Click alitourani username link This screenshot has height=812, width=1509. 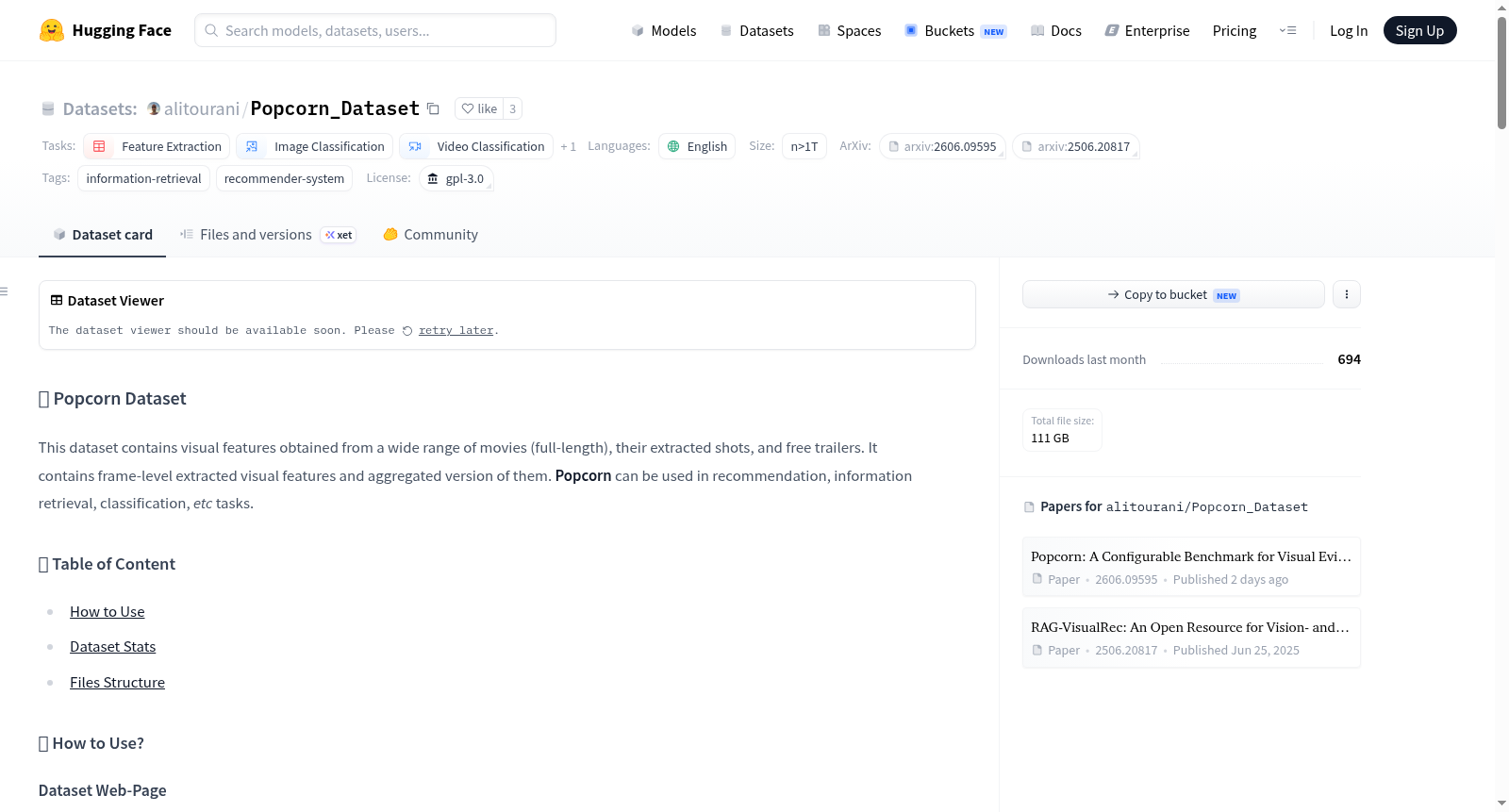(x=202, y=108)
